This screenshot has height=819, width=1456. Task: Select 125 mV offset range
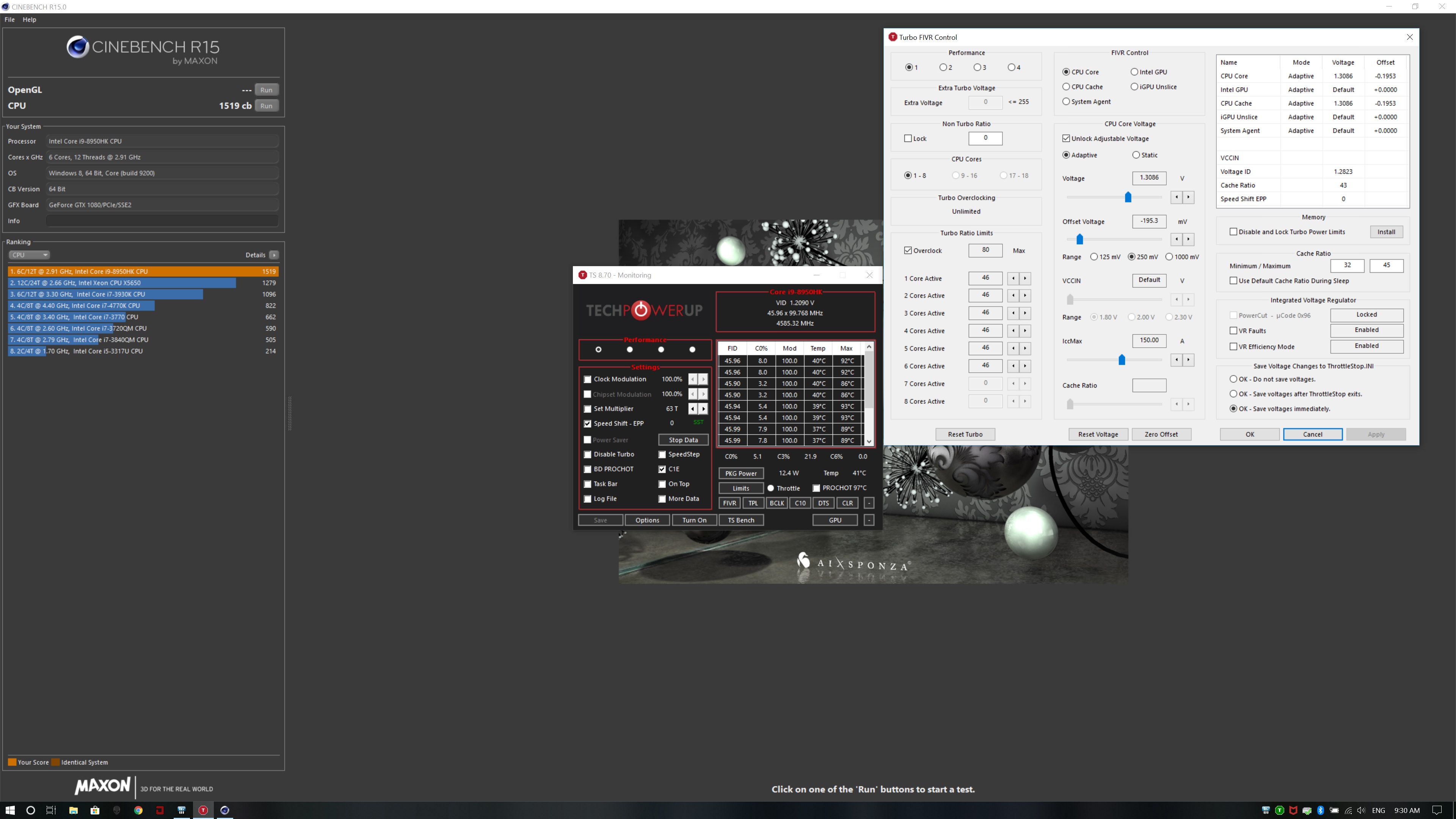click(1094, 257)
